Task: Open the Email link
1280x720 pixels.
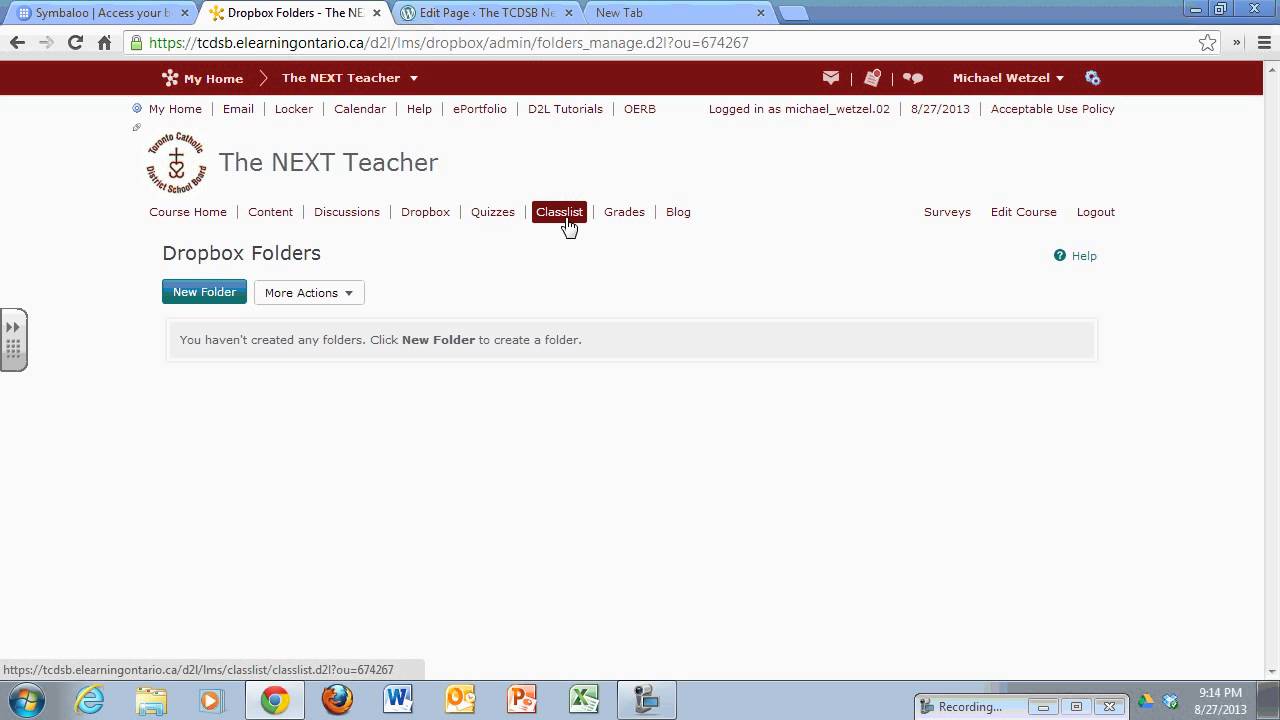Action: [238, 109]
